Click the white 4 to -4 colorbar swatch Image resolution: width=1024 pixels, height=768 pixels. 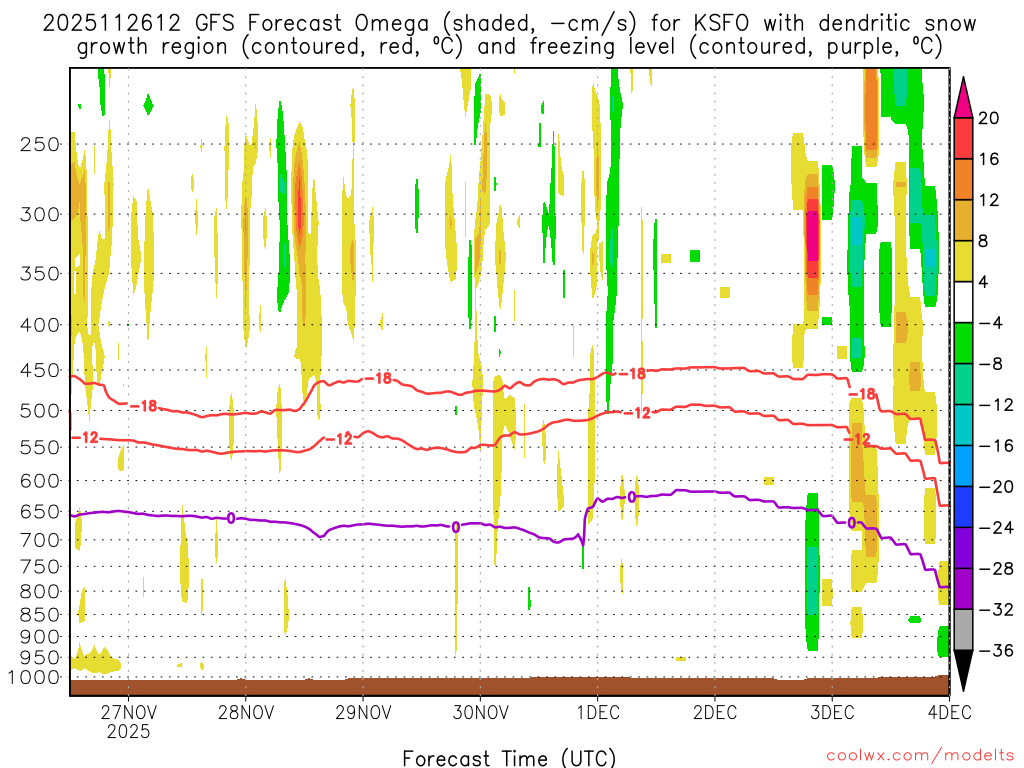963,302
